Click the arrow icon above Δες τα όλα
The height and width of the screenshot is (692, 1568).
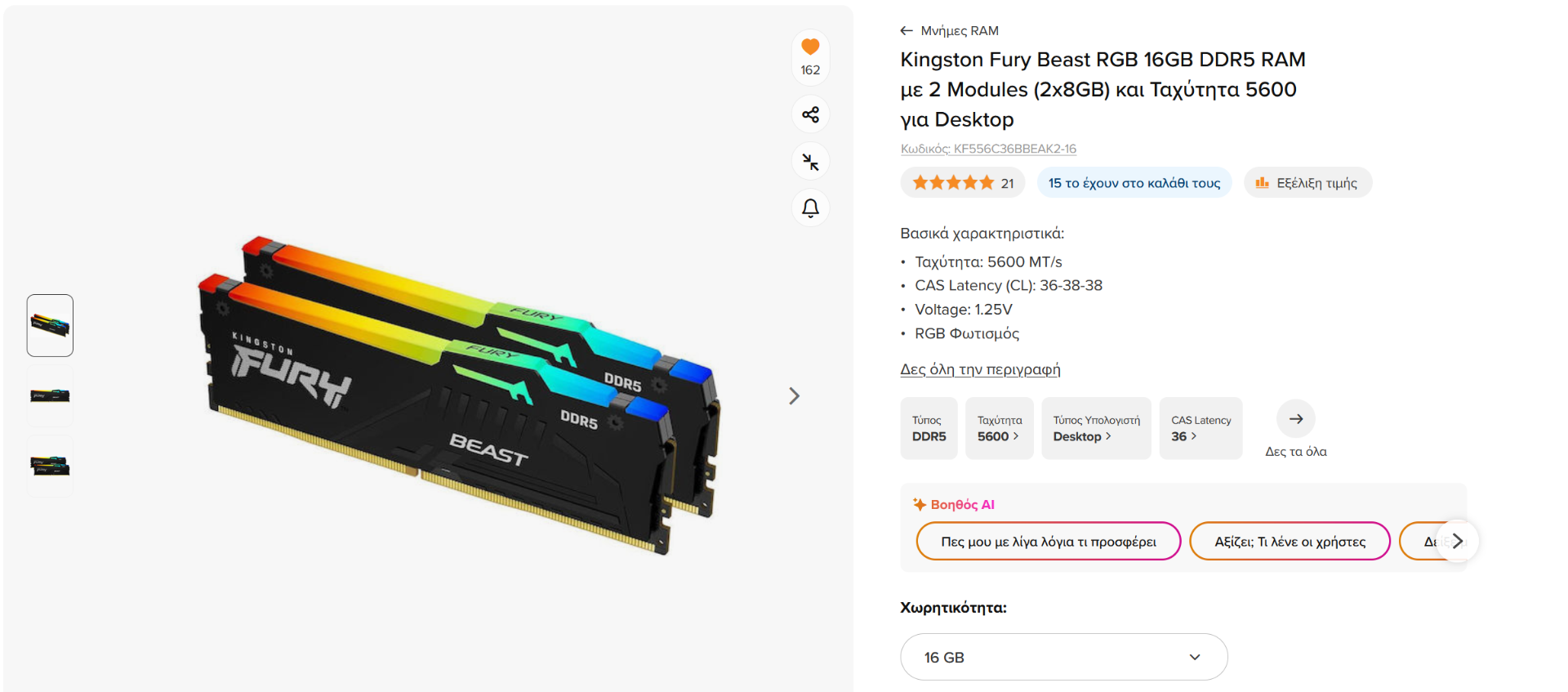1296,419
